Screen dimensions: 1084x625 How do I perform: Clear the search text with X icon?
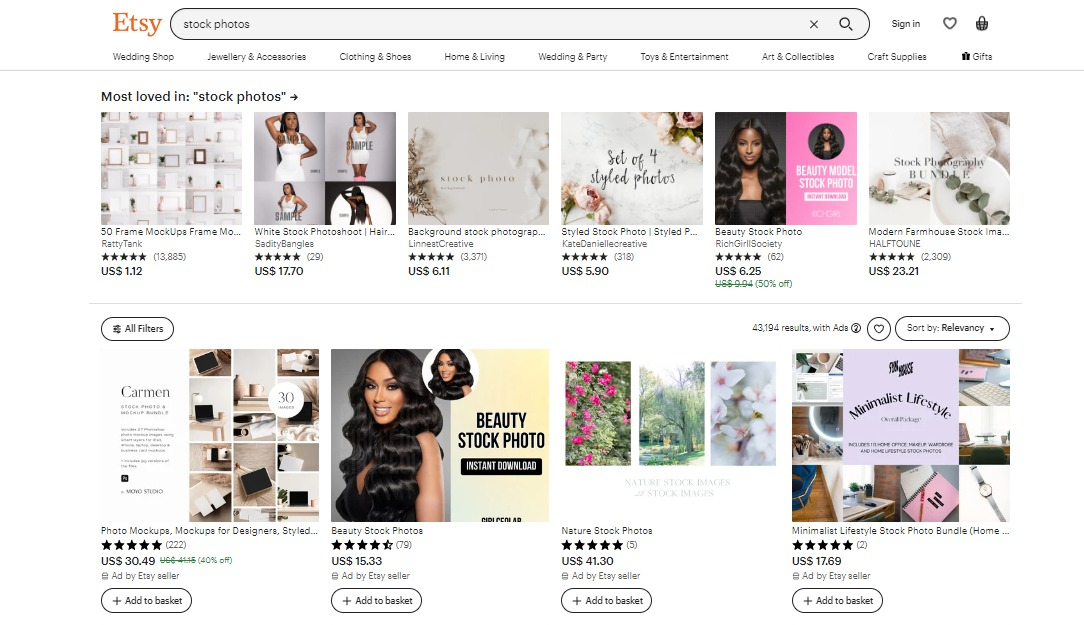(x=814, y=24)
